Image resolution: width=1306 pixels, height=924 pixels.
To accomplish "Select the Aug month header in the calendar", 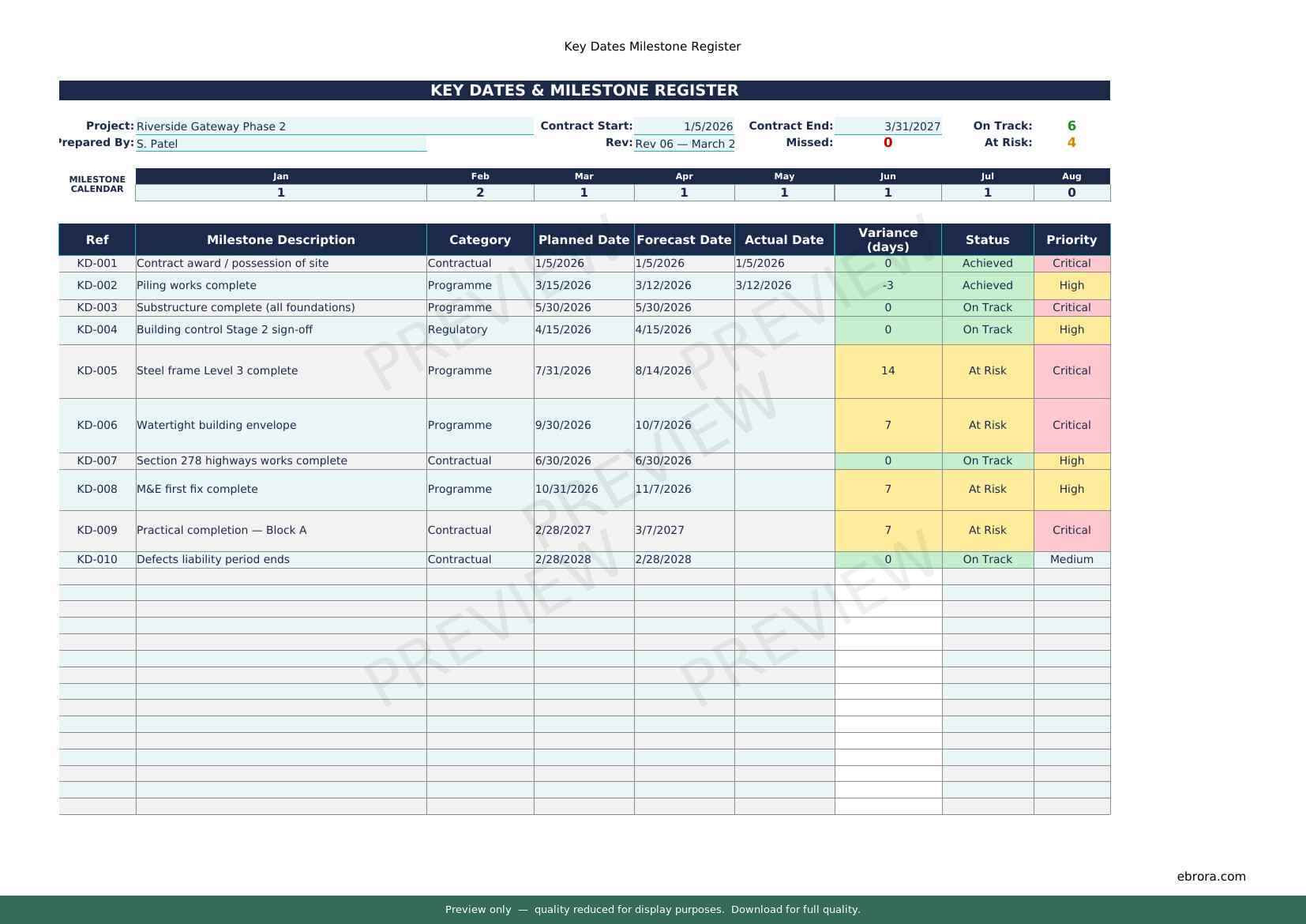I will (1071, 176).
